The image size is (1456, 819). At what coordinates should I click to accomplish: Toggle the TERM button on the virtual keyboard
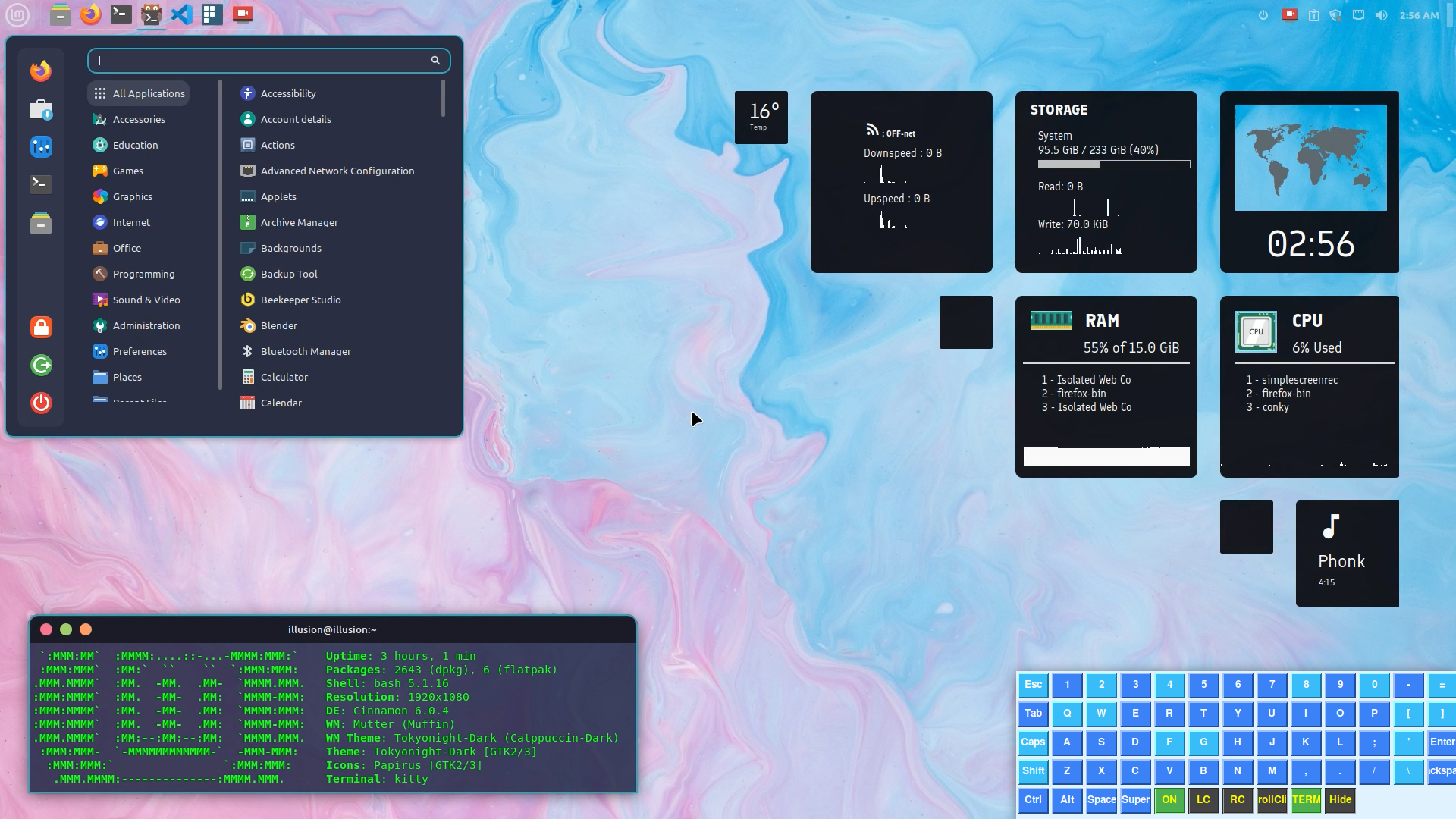pyautogui.click(x=1306, y=800)
